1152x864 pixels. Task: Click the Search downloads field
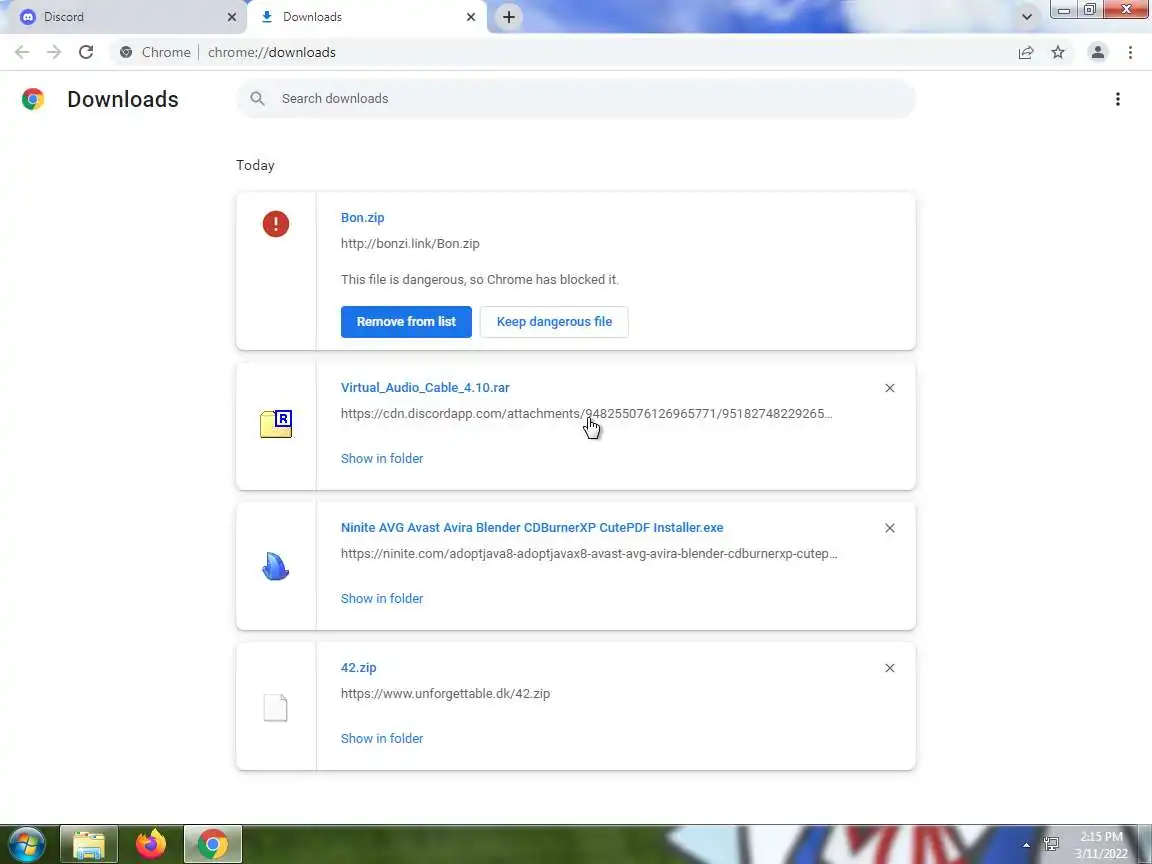pos(576,98)
